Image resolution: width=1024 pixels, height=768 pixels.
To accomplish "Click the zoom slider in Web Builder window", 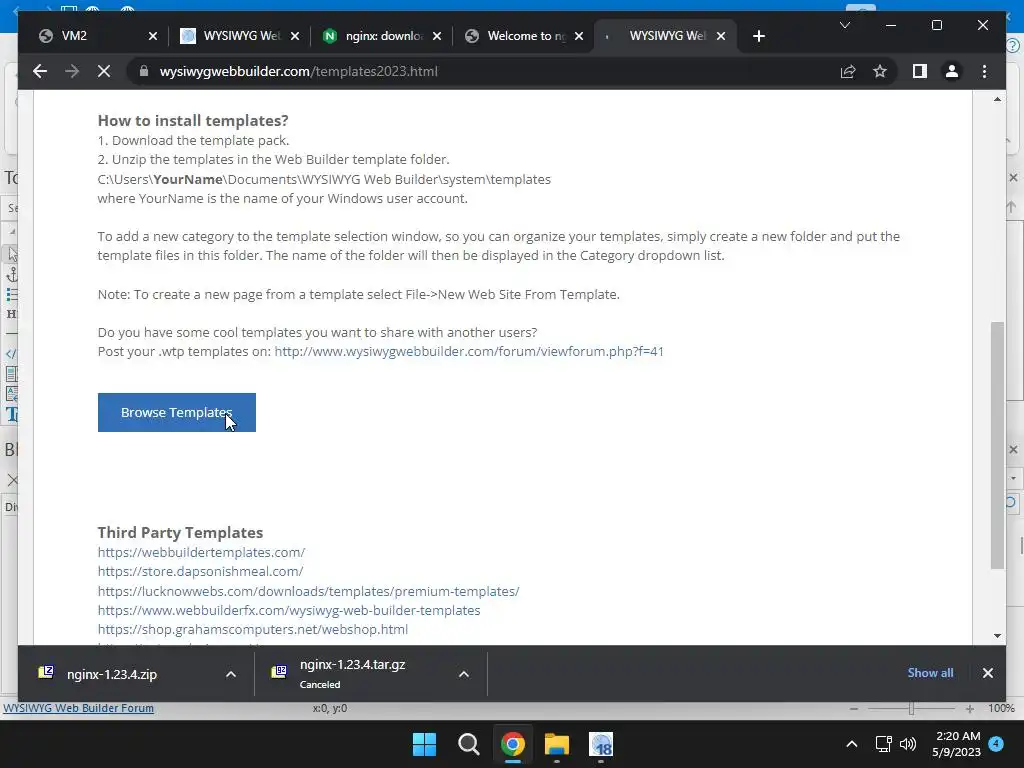I will (912, 709).
